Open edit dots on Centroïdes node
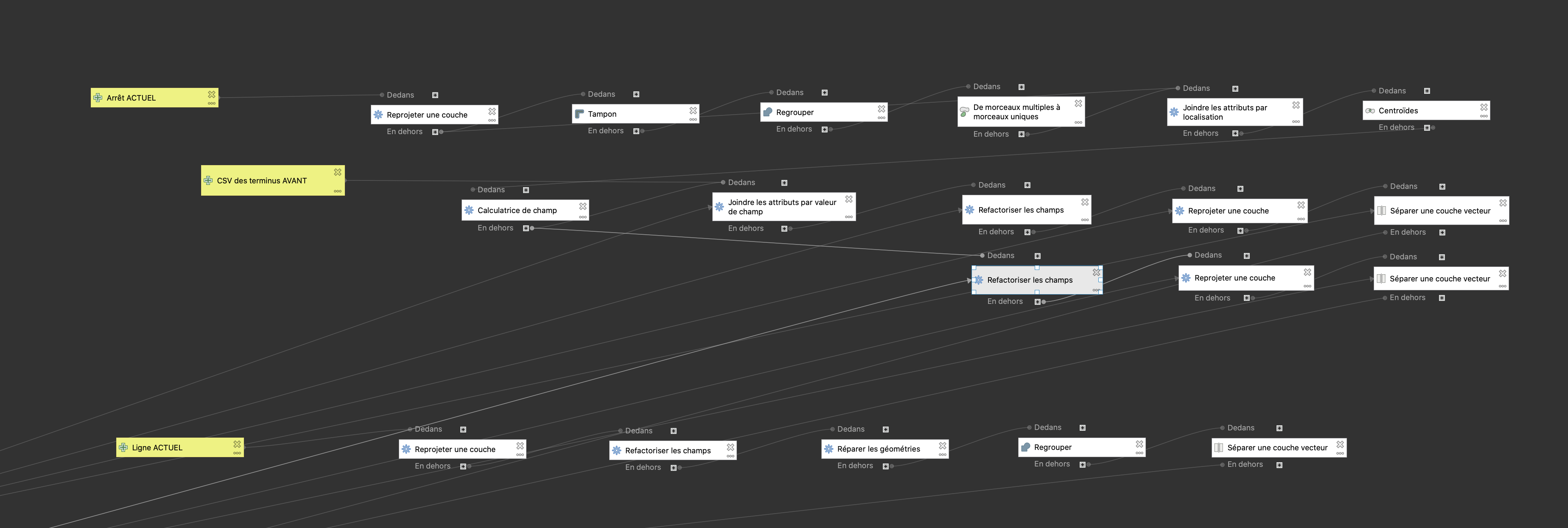1568x528 pixels. 1484,116
